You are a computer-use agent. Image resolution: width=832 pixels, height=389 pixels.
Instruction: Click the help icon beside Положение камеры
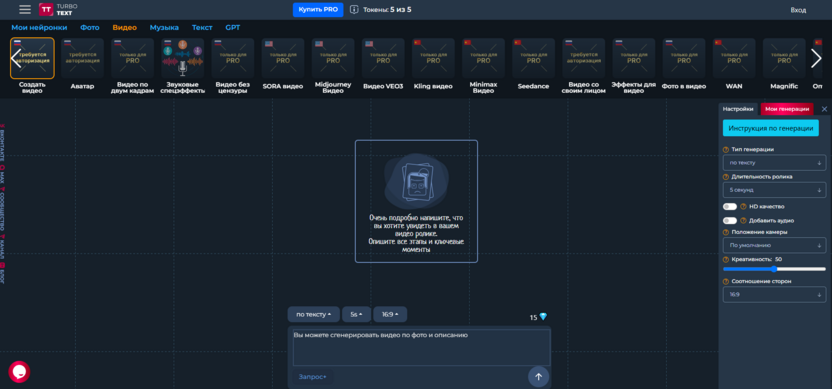tap(726, 232)
